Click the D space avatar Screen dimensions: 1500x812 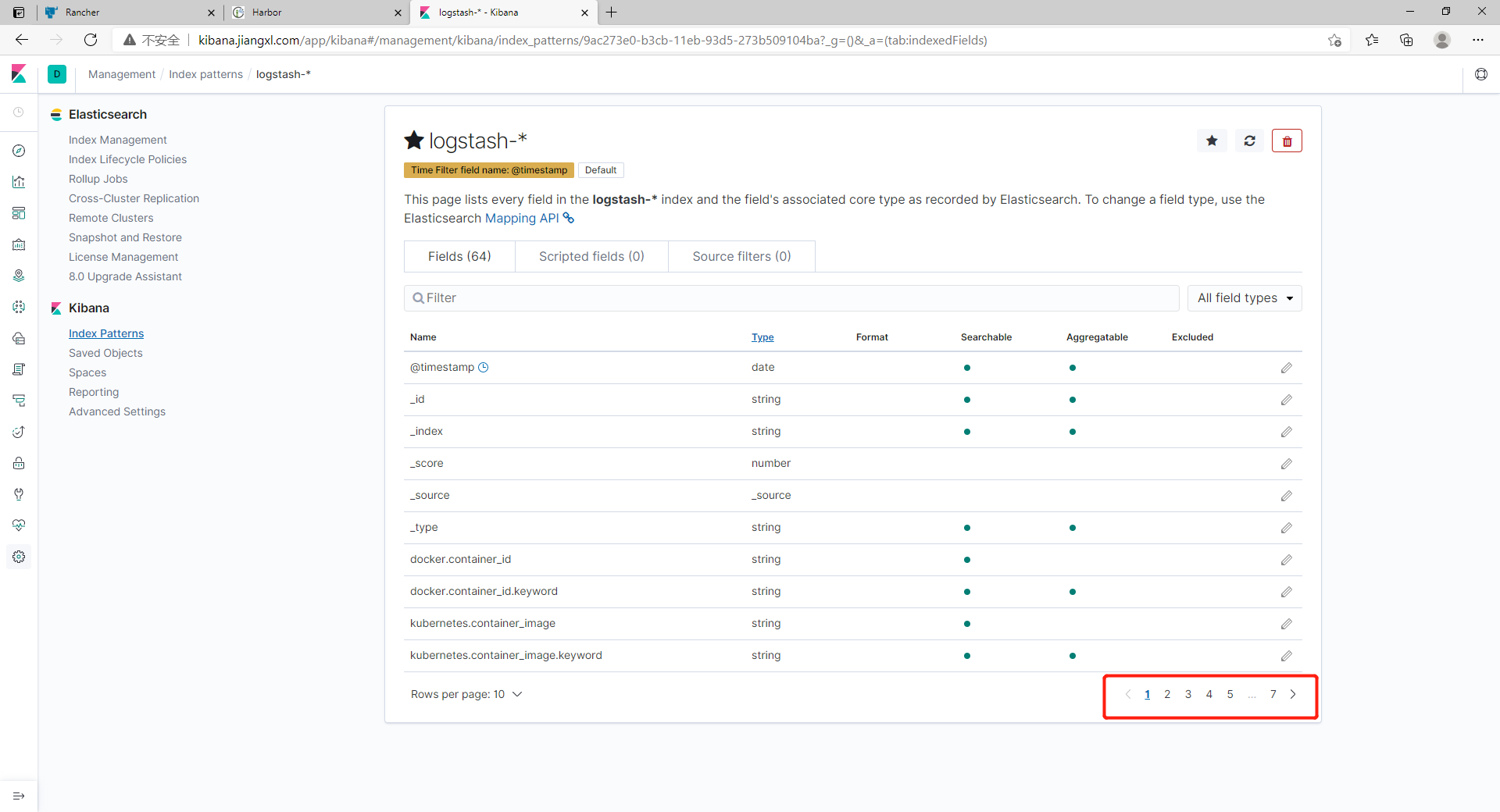click(57, 74)
